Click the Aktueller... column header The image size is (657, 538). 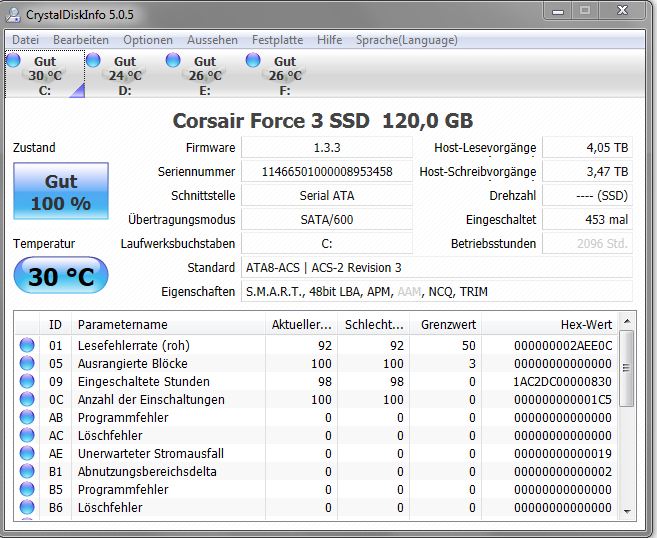(x=301, y=324)
